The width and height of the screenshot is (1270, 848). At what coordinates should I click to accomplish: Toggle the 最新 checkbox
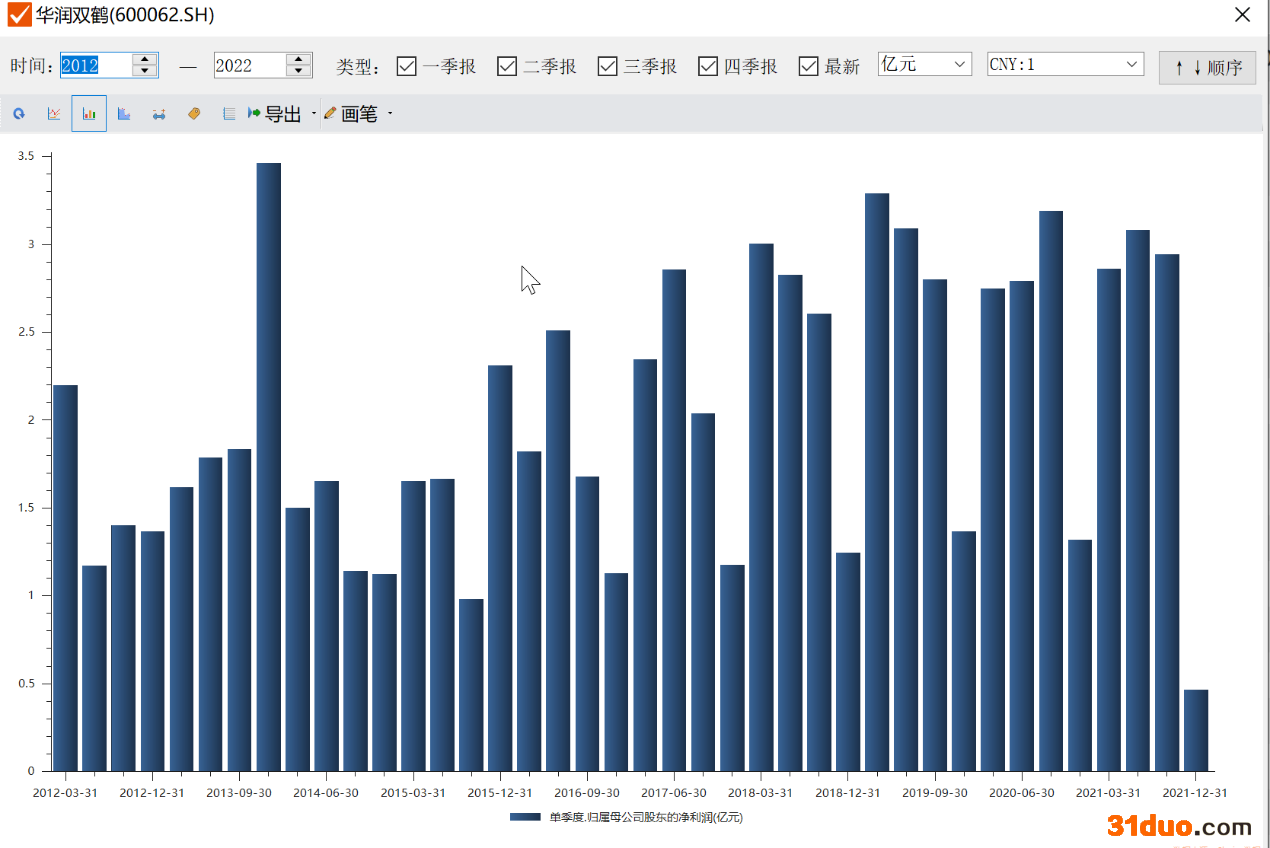pos(809,66)
